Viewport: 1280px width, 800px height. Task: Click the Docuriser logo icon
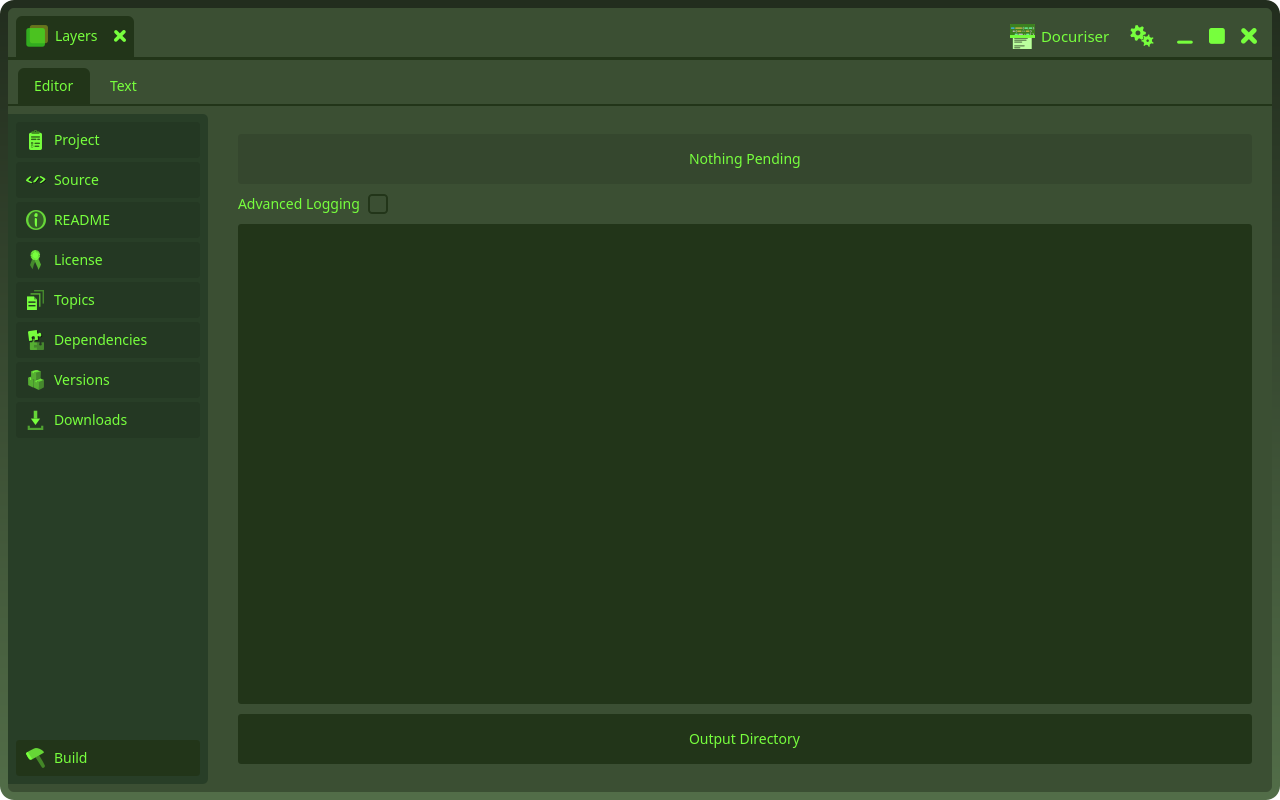click(x=1022, y=37)
